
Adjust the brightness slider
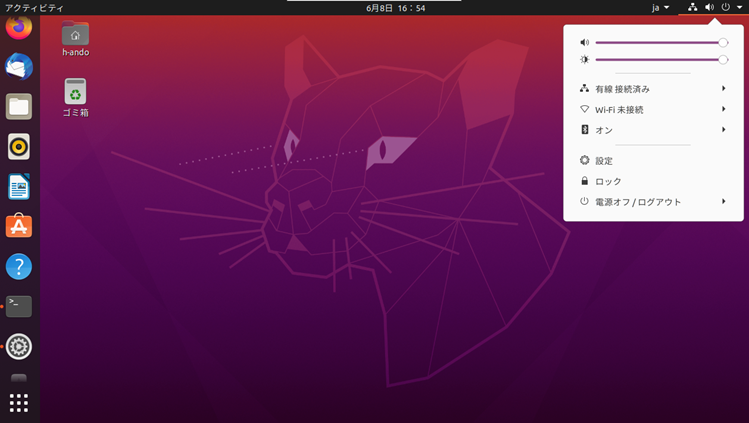pyautogui.click(x=661, y=60)
